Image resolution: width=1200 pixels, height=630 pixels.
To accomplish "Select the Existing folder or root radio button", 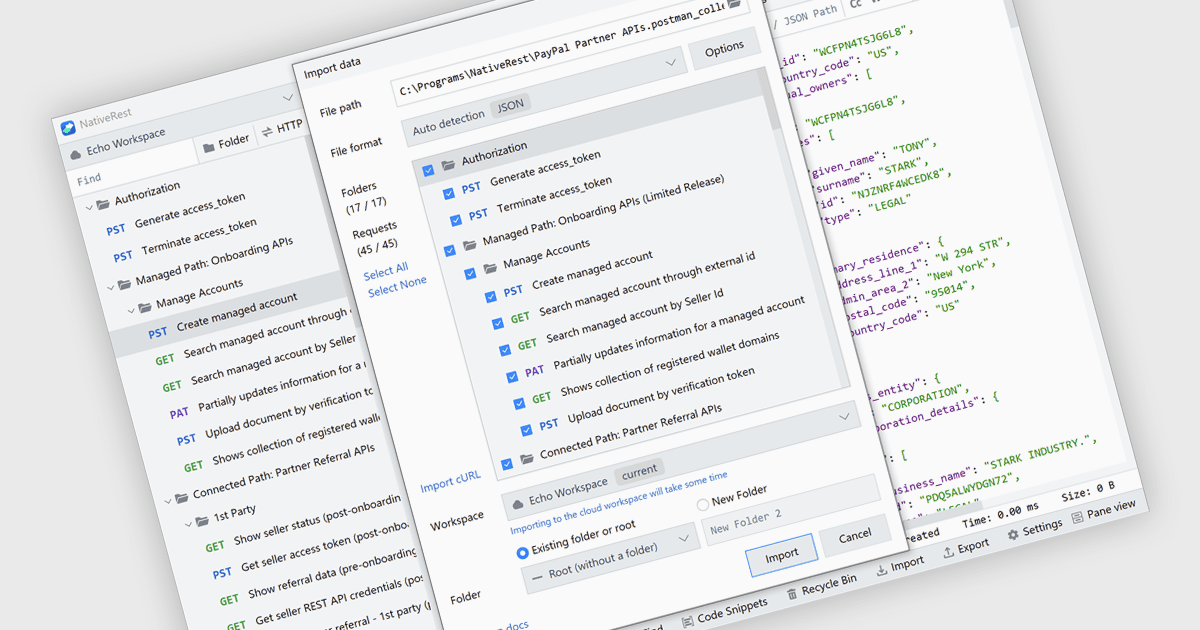I will pos(522,552).
